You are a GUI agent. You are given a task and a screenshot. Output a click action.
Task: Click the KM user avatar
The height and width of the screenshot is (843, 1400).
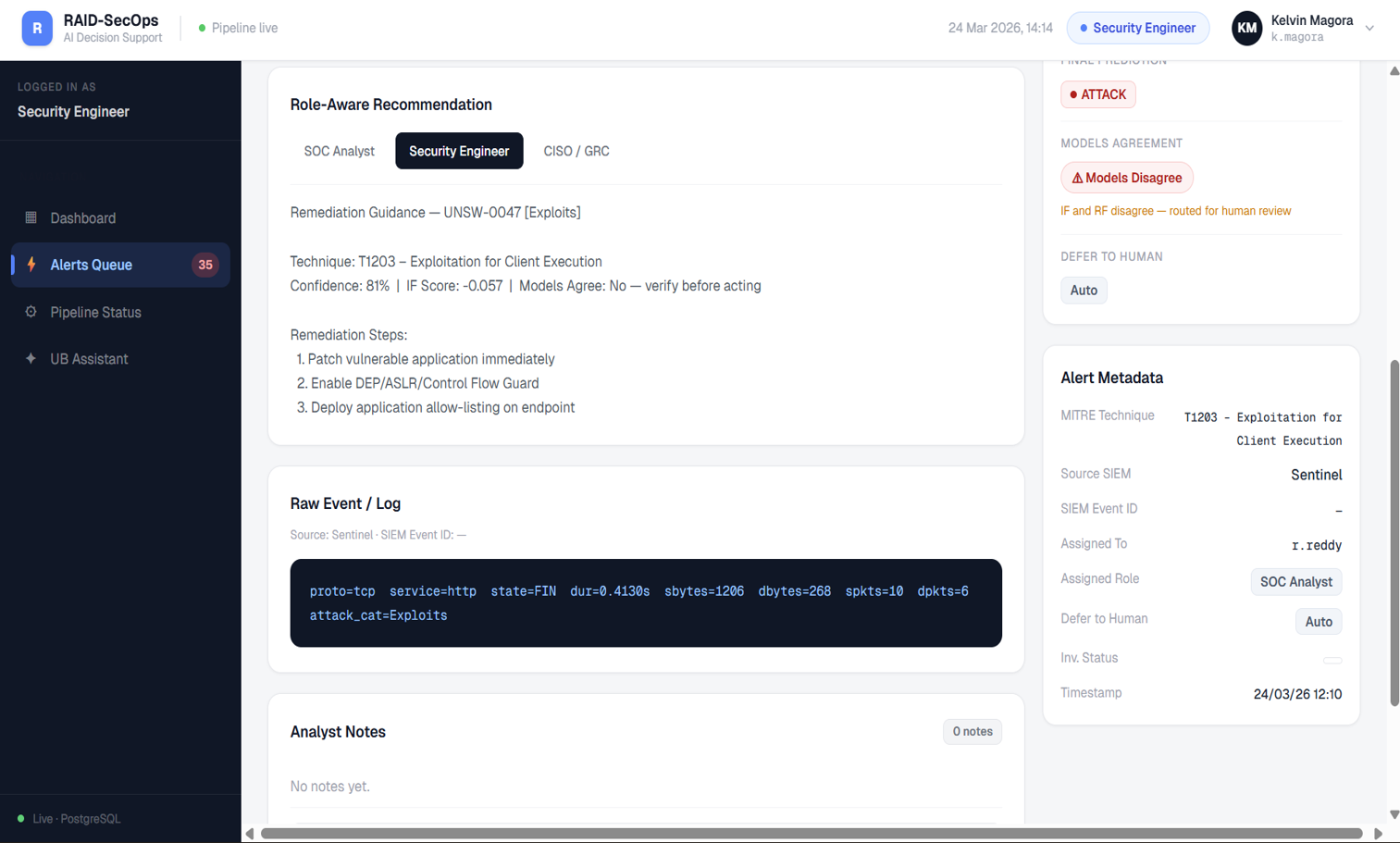tap(1246, 28)
